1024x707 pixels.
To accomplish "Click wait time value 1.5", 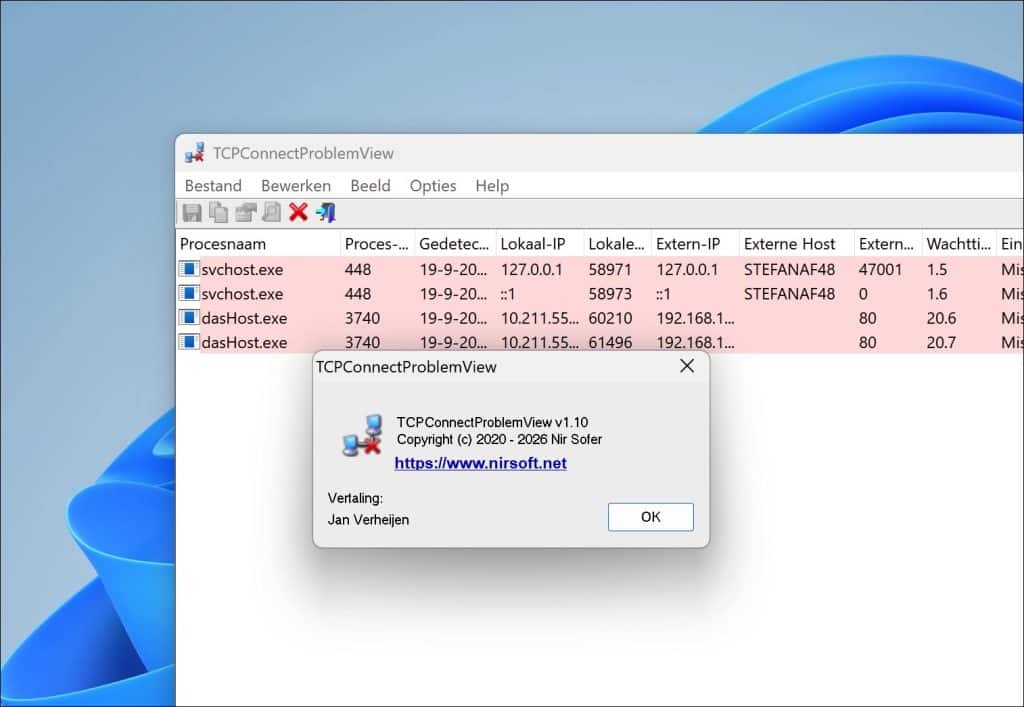I will (936, 270).
